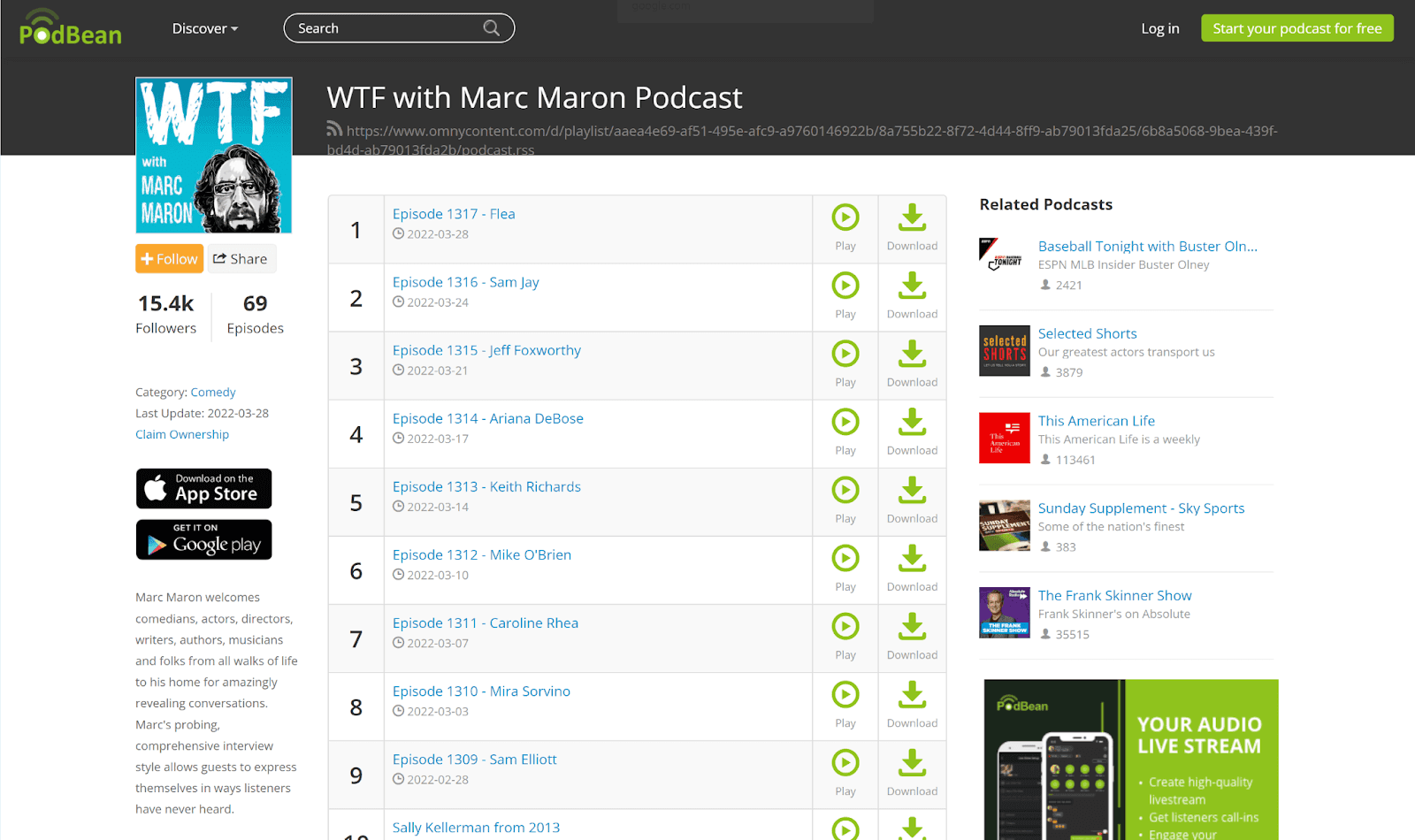The image size is (1415, 840).
Task: Share this podcast
Action: (x=241, y=259)
